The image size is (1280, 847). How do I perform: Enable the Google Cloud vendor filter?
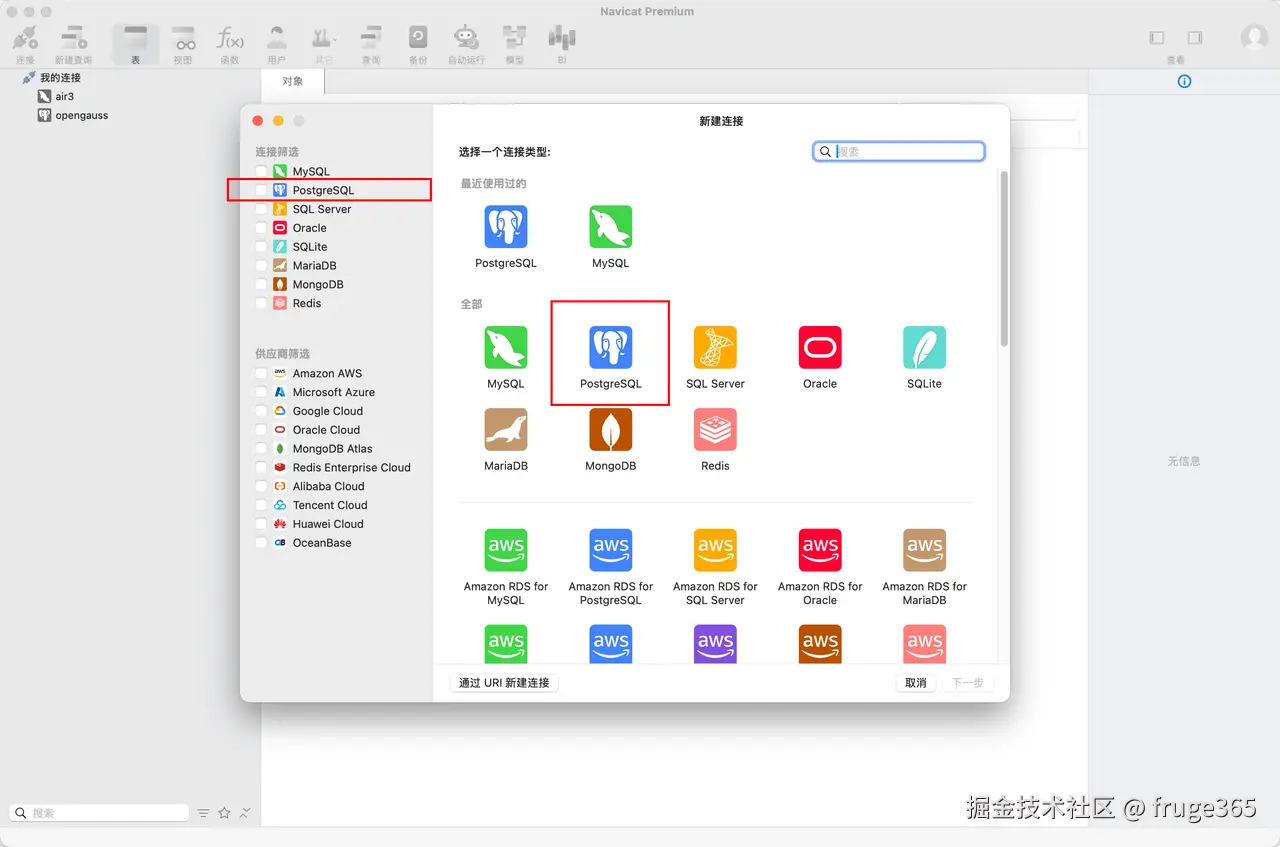262,411
